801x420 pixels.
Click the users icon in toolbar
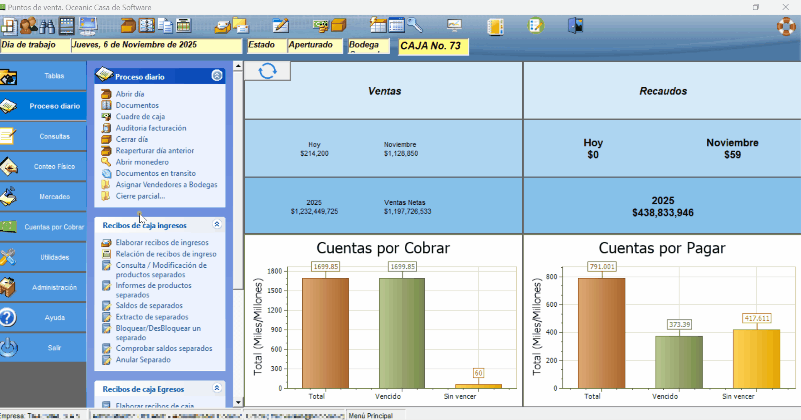27,25
